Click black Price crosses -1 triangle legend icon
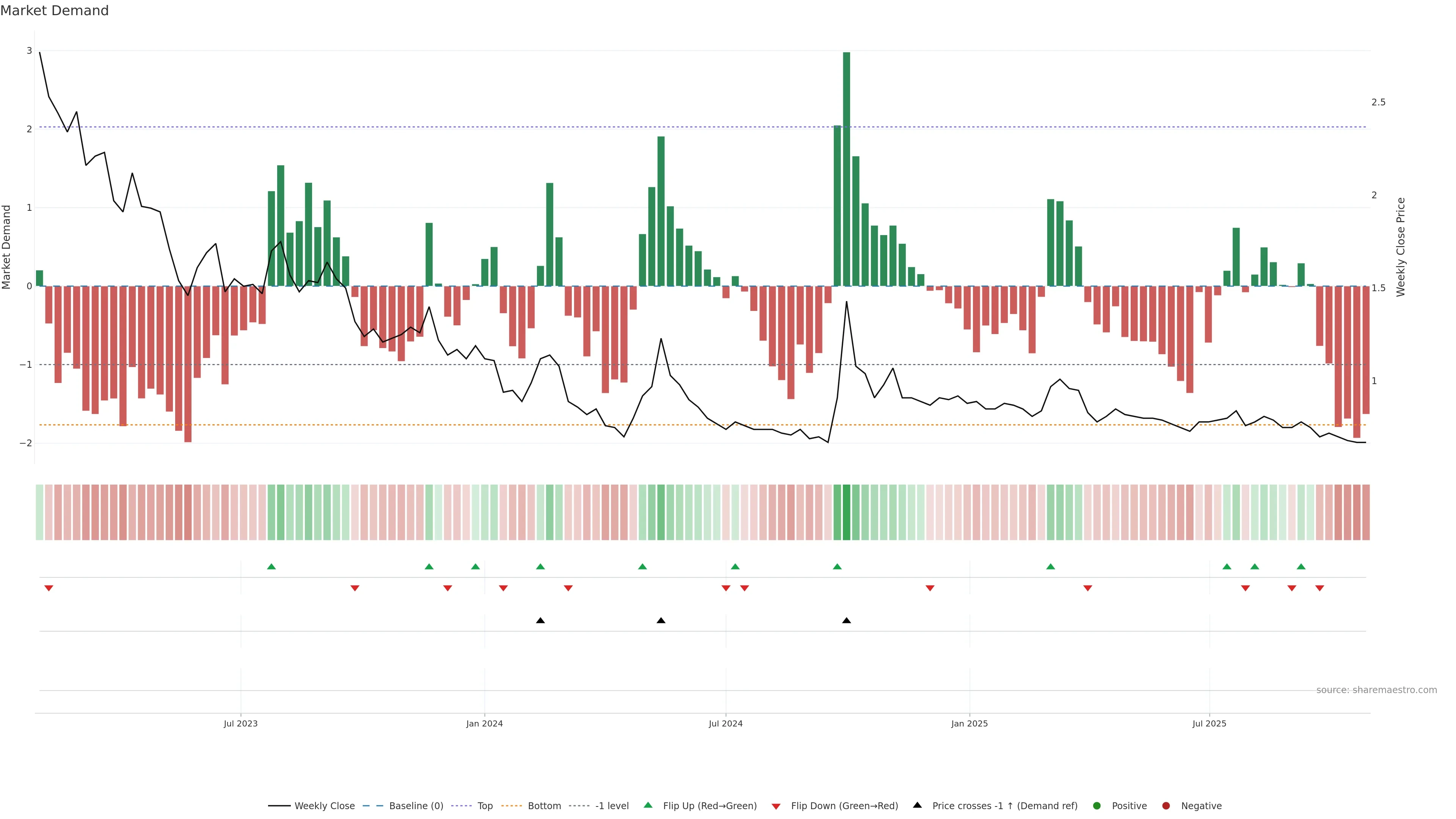 [917, 805]
